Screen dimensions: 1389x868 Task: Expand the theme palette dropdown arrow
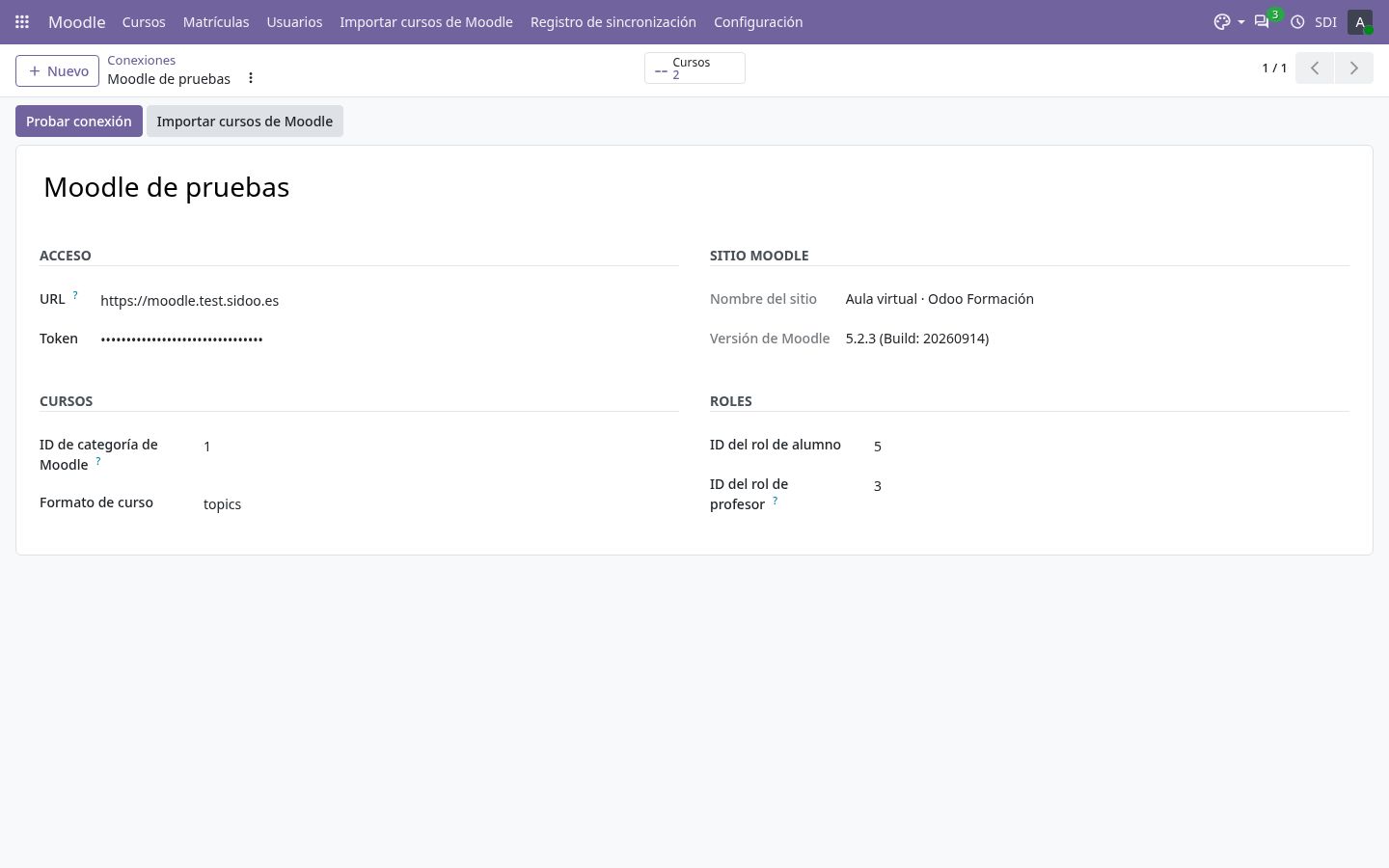pyautogui.click(x=1240, y=21)
